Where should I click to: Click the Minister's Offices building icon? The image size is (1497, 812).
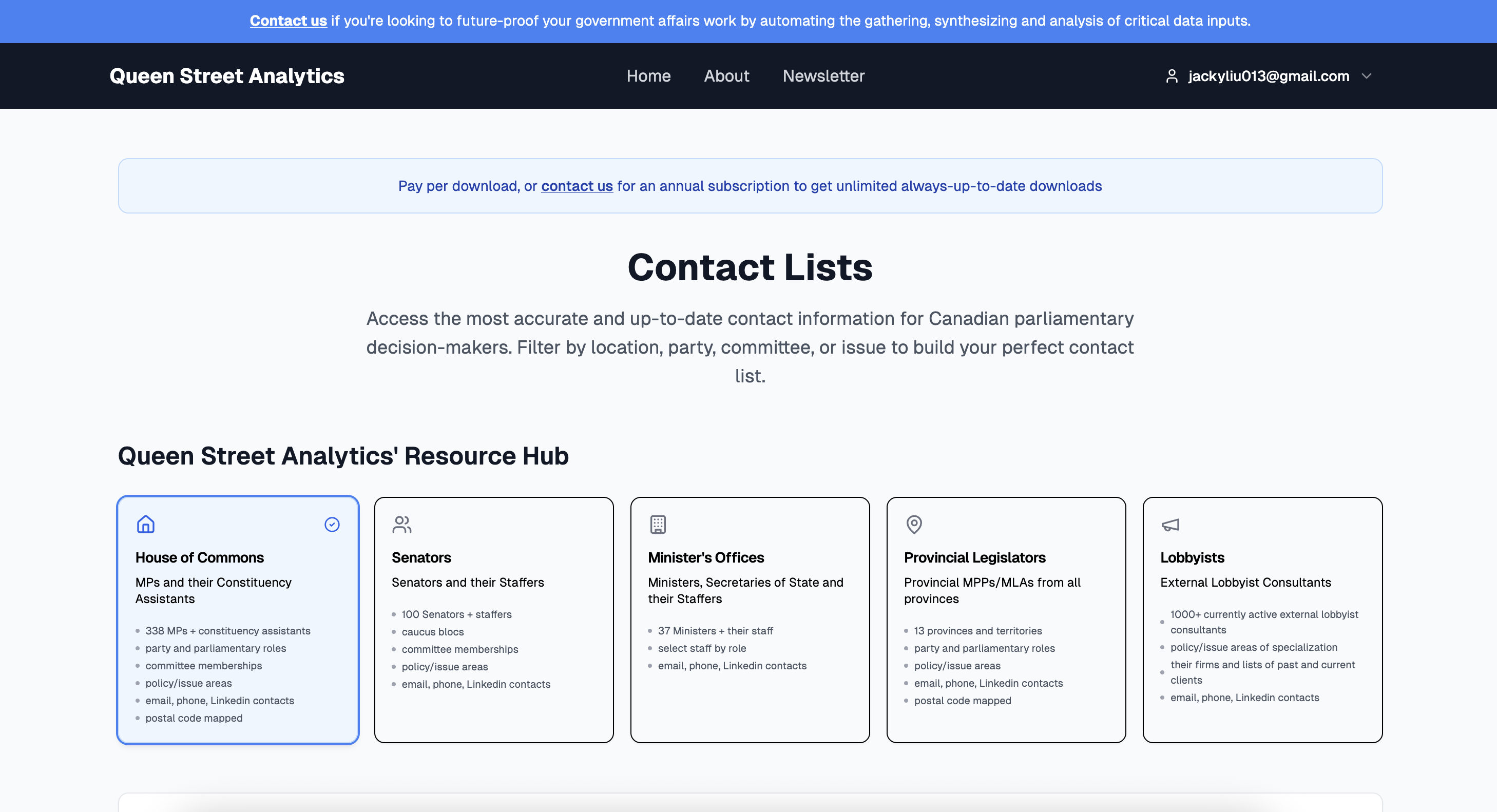658,524
